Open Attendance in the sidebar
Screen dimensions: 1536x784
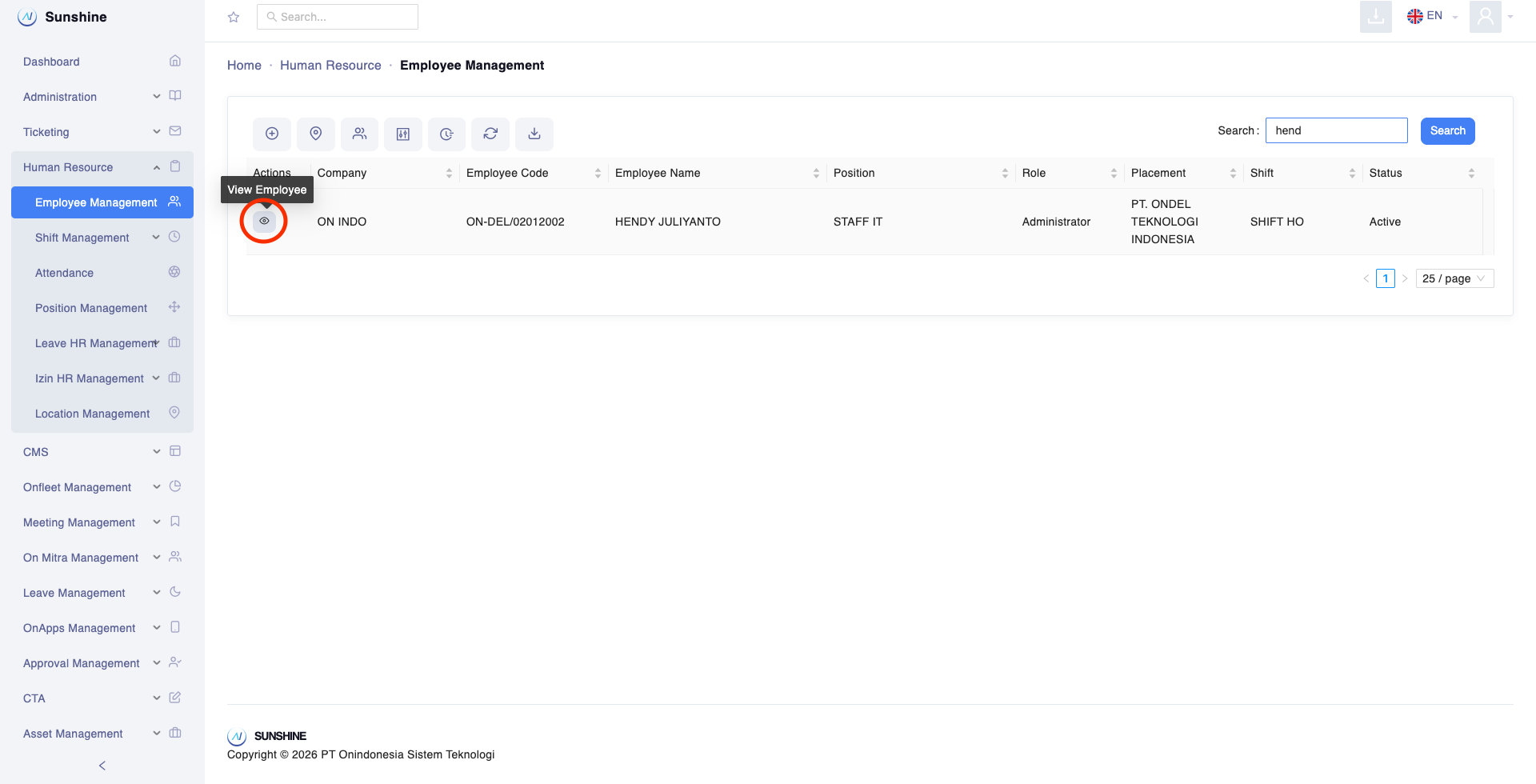(x=65, y=273)
